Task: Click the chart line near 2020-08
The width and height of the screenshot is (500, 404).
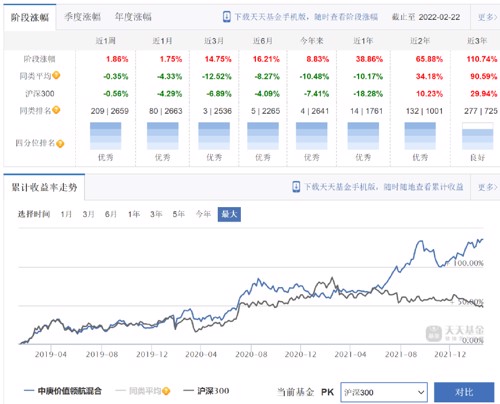Action: (x=251, y=287)
